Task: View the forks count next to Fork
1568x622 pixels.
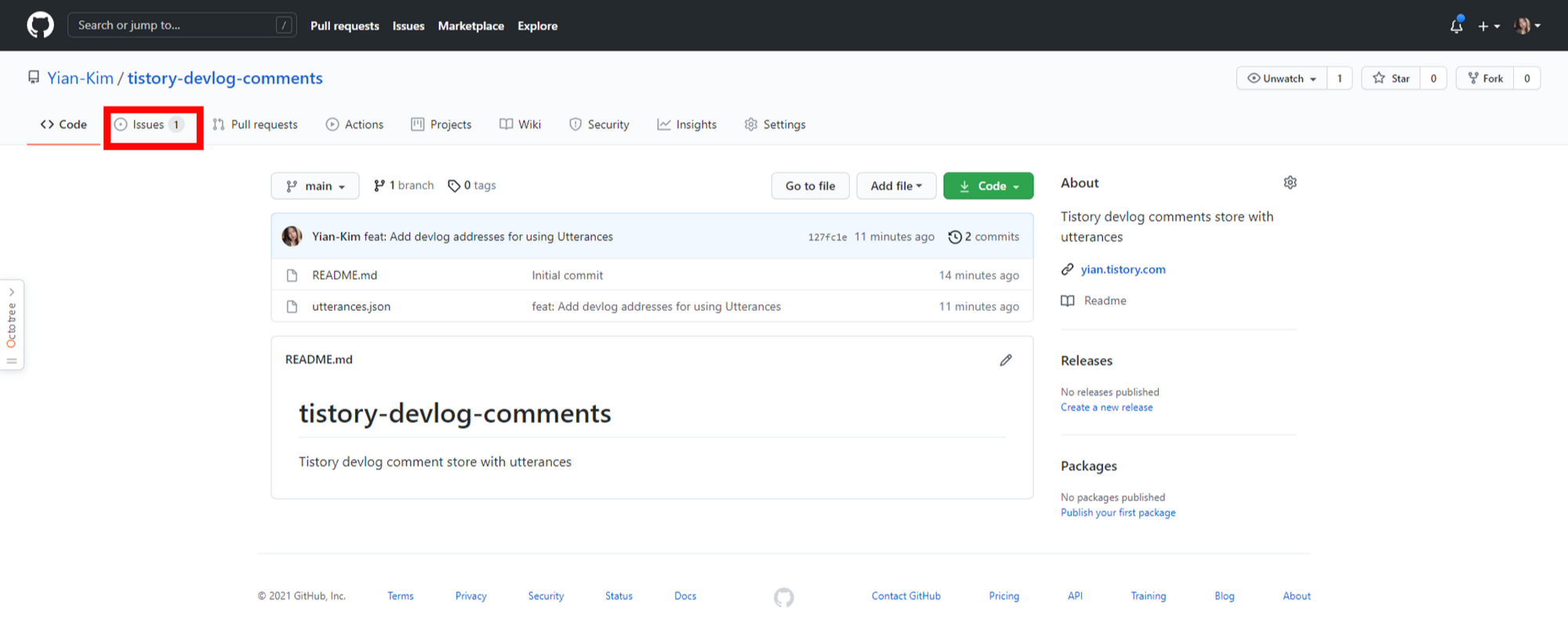Action: (1526, 78)
